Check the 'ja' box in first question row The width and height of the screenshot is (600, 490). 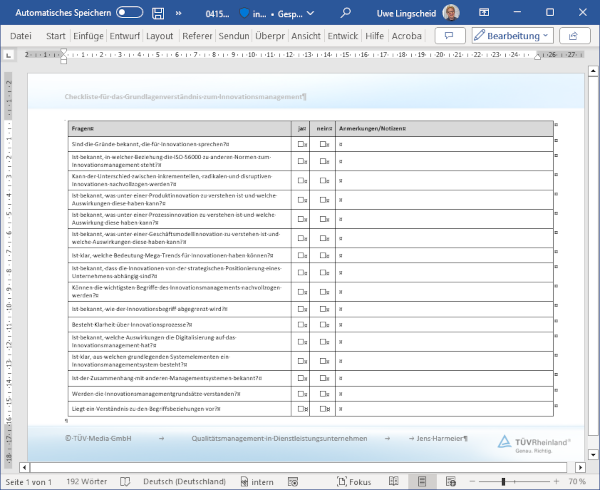coord(300,145)
